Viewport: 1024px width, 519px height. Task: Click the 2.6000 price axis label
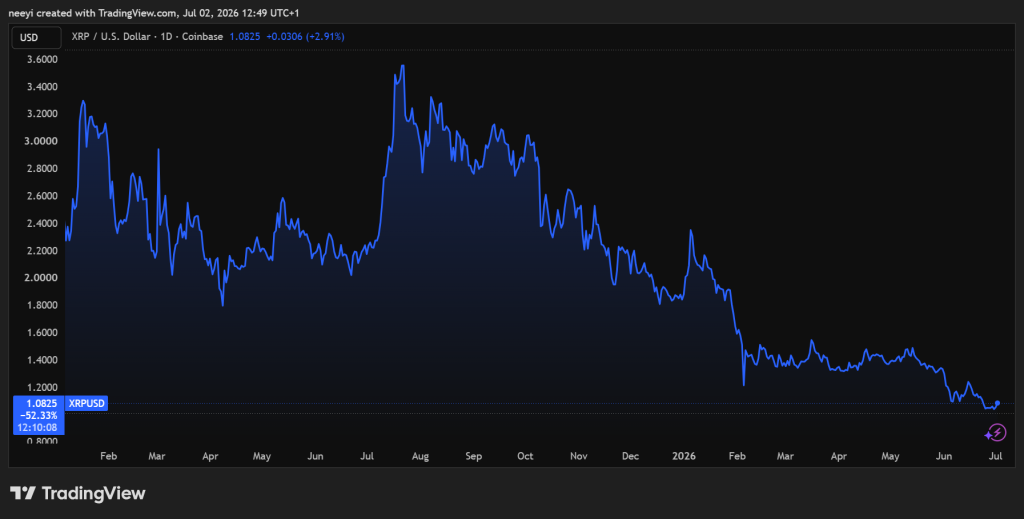click(x=41, y=196)
